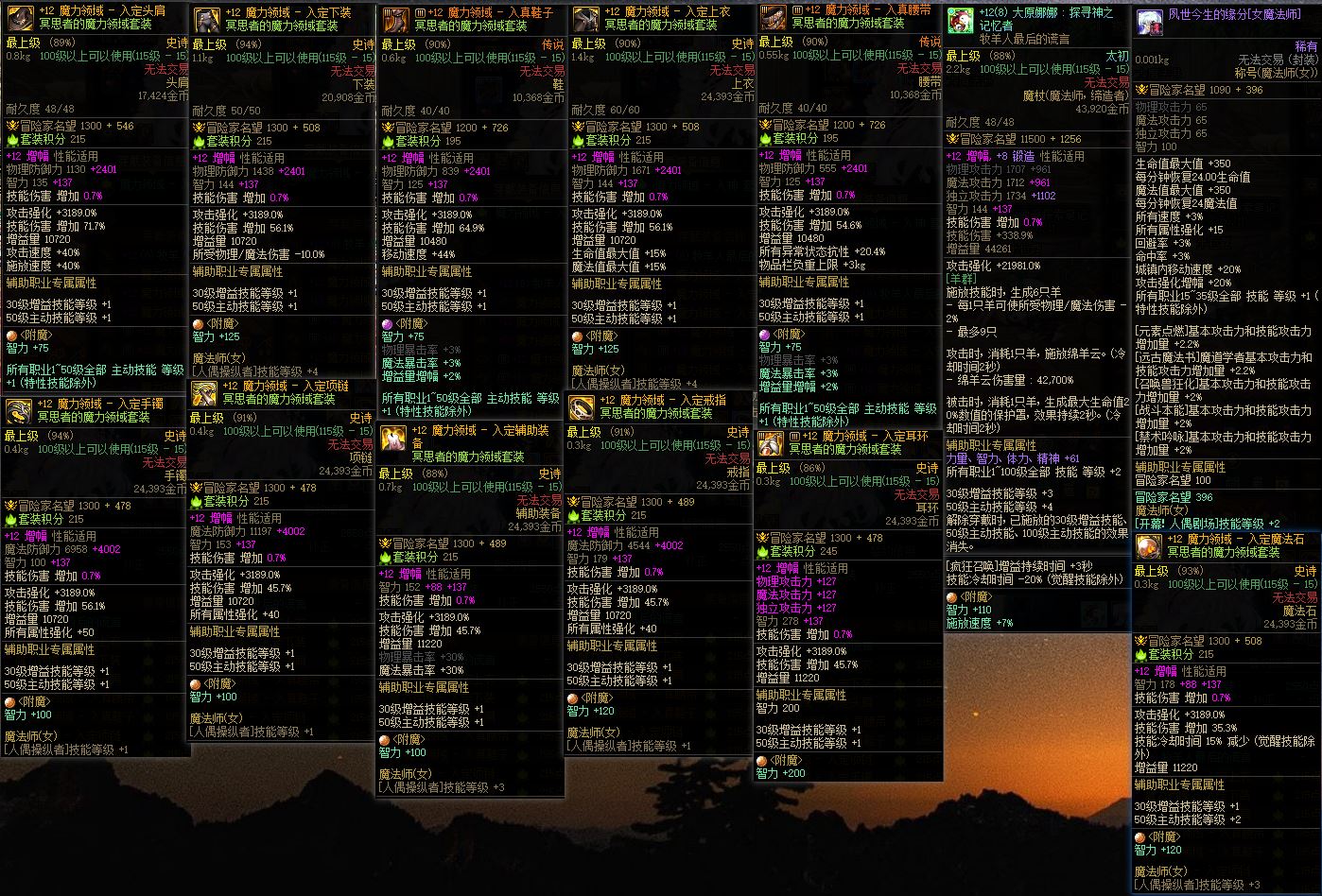Click the 稀有 rarity label on title item

click(1306, 46)
